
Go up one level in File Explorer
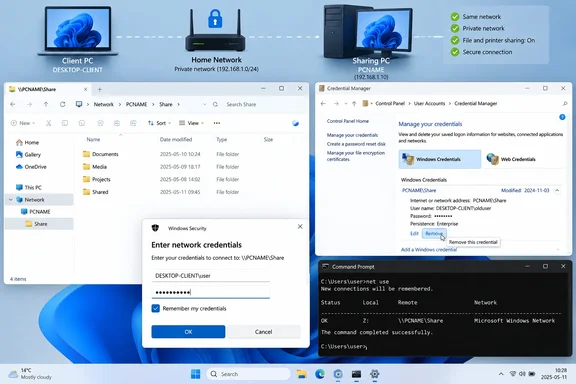coord(46,104)
